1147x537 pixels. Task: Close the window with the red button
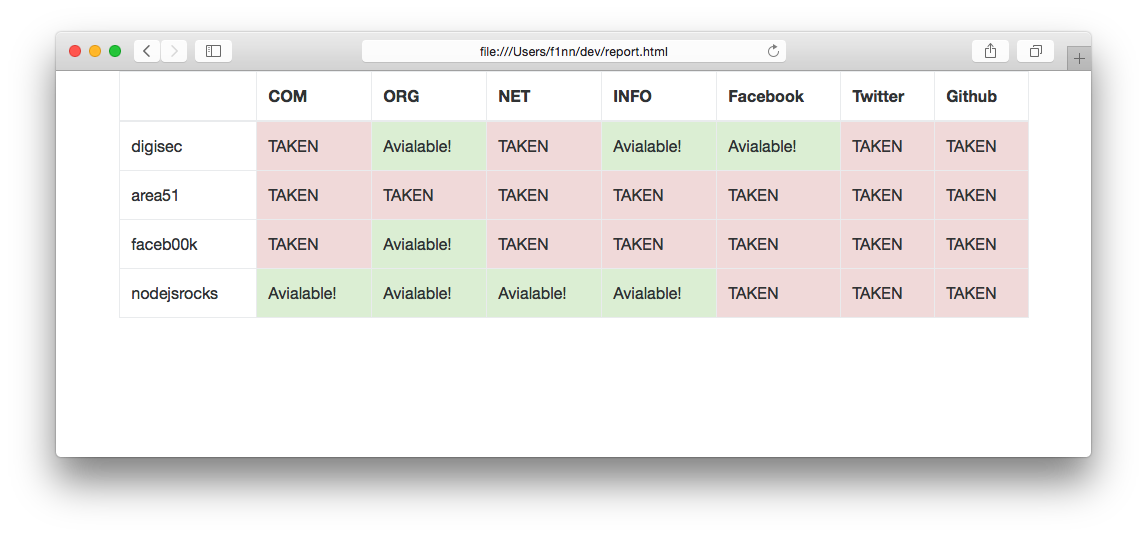(75, 51)
